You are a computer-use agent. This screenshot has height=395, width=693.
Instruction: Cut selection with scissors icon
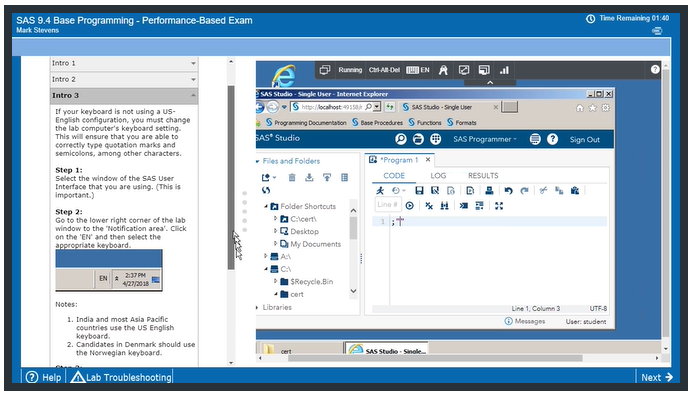click(543, 190)
